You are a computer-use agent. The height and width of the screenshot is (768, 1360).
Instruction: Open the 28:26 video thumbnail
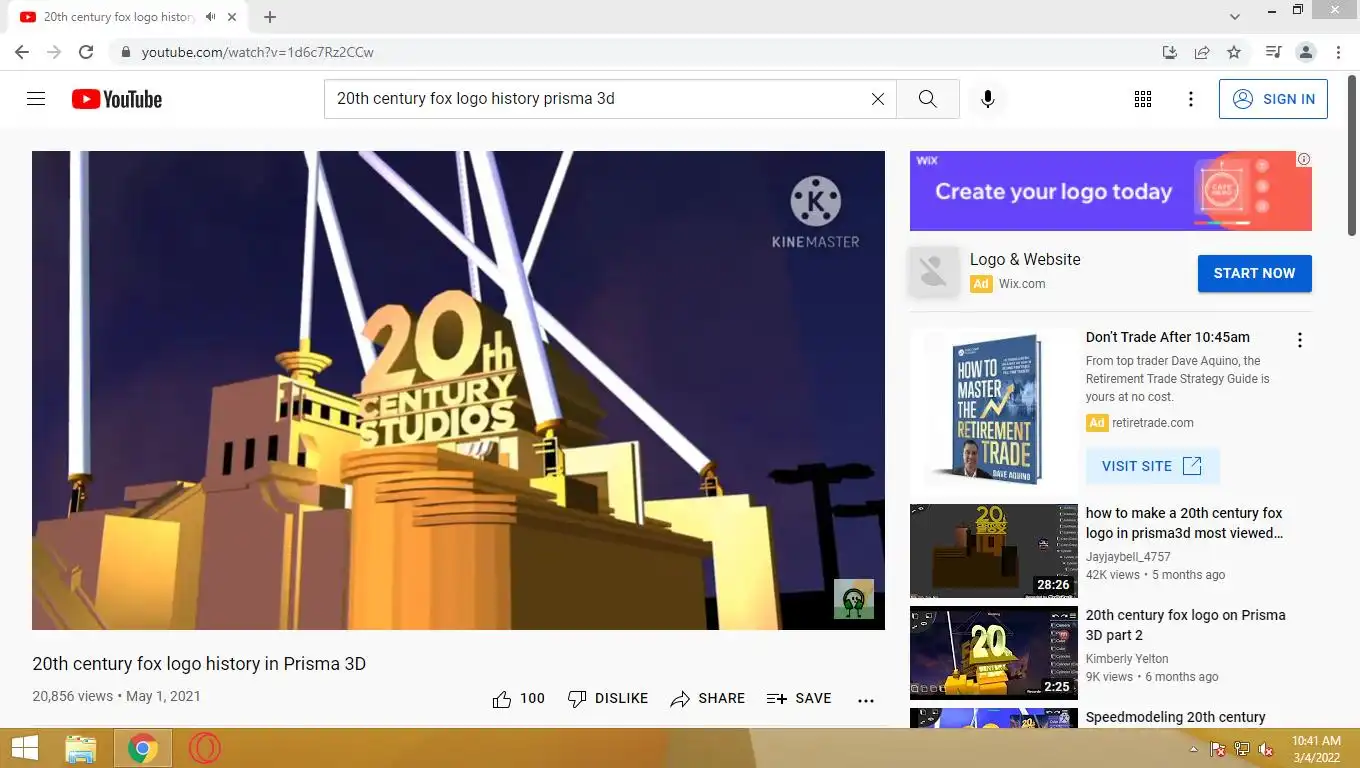point(994,551)
